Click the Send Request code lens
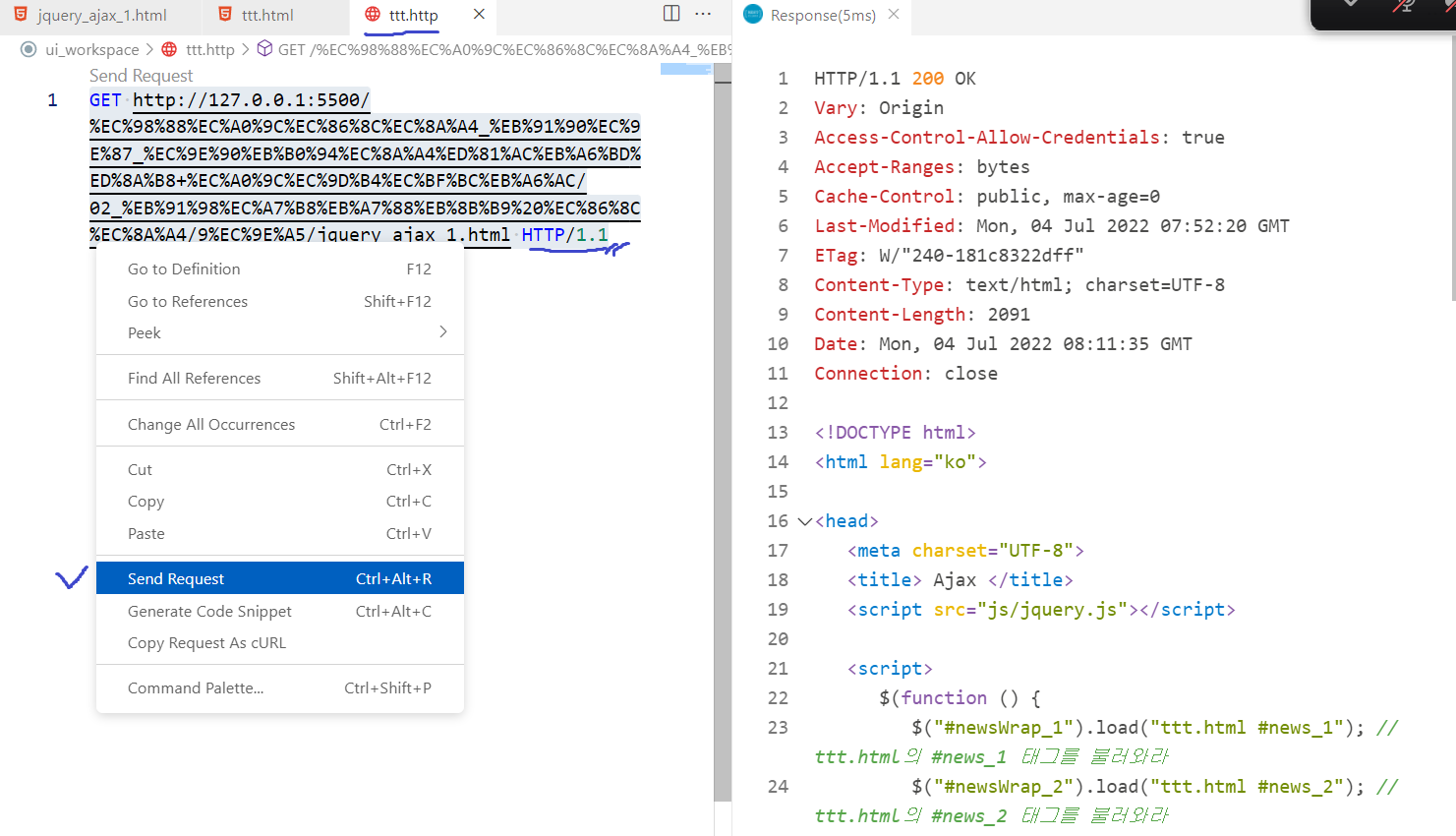The image size is (1456, 836). tap(141, 76)
